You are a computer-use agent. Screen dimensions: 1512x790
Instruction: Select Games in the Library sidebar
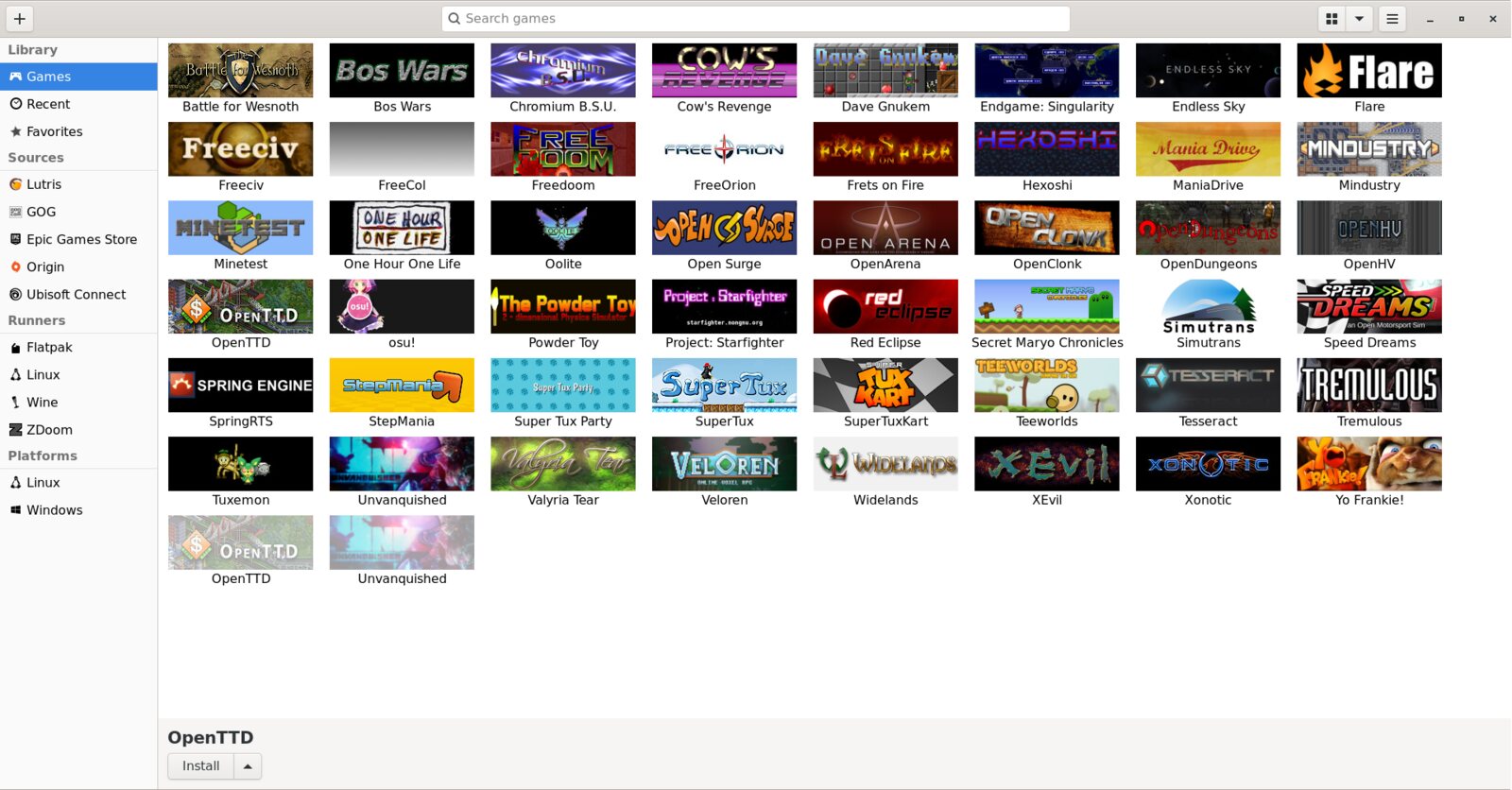78,77
